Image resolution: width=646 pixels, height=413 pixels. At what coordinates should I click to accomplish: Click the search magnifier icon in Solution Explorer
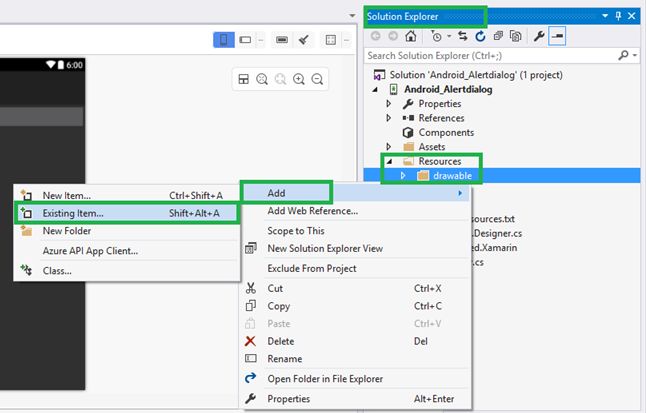coord(623,55)
